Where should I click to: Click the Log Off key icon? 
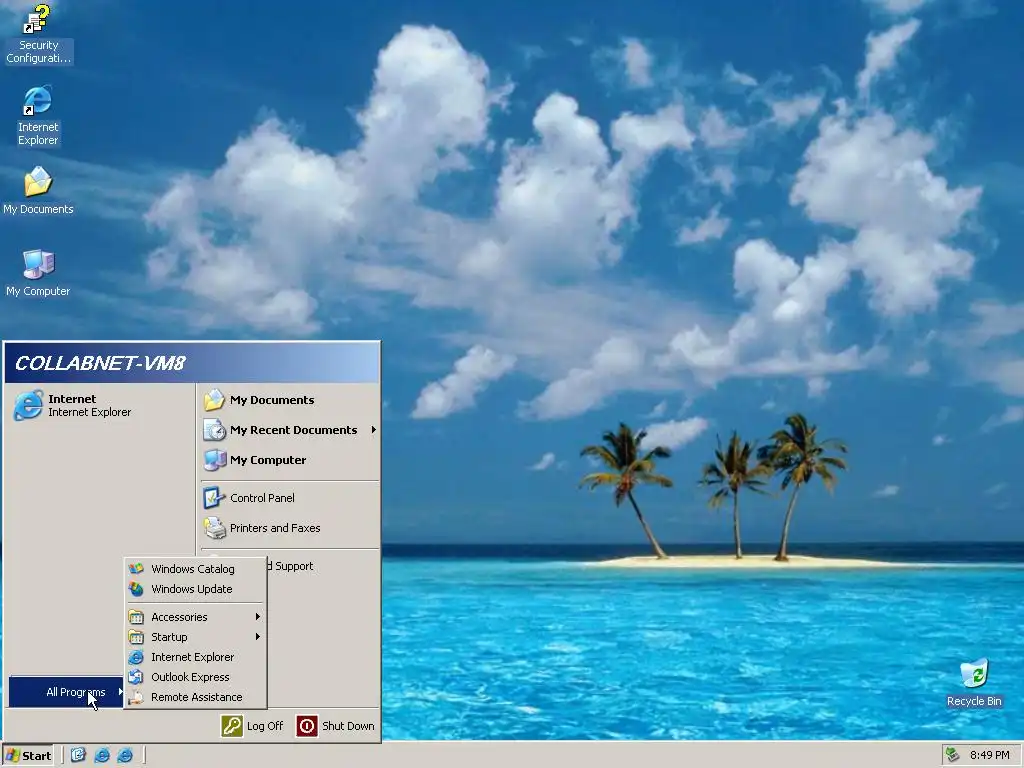tap(232, 726)
